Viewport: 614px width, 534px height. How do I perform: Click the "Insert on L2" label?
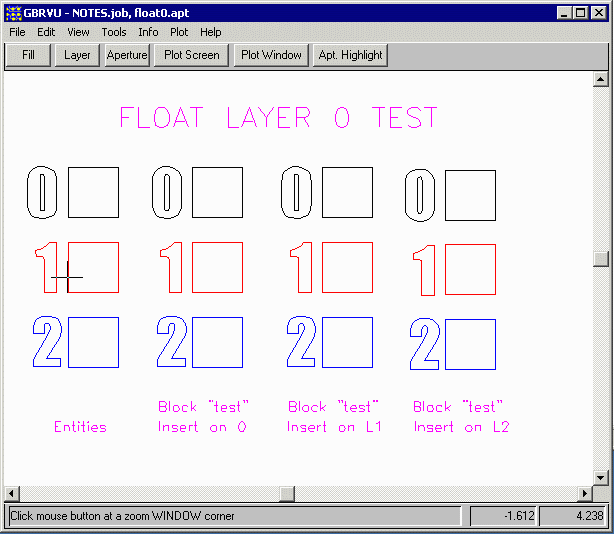tap(462, 427)
